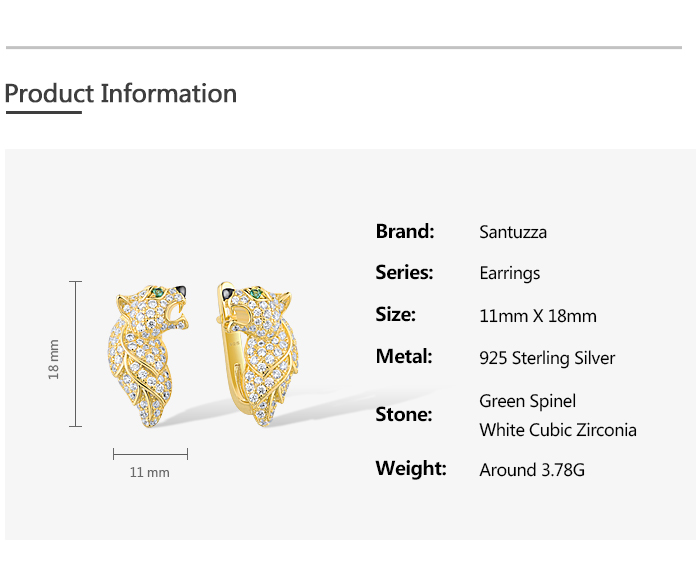Click the Earrings series value
This screenshot has height=588, width=700.
510,274
